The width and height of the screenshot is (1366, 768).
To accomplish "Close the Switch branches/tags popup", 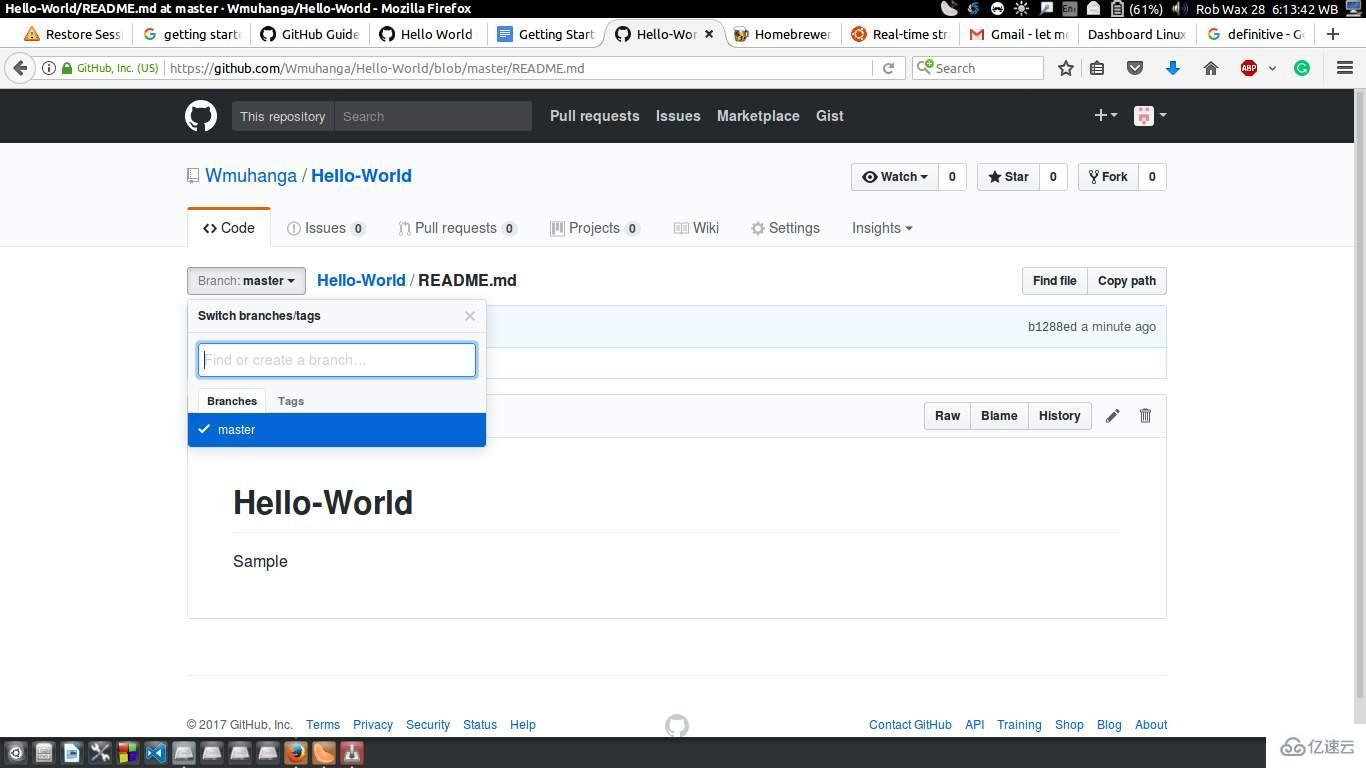I will click(470, 316).
